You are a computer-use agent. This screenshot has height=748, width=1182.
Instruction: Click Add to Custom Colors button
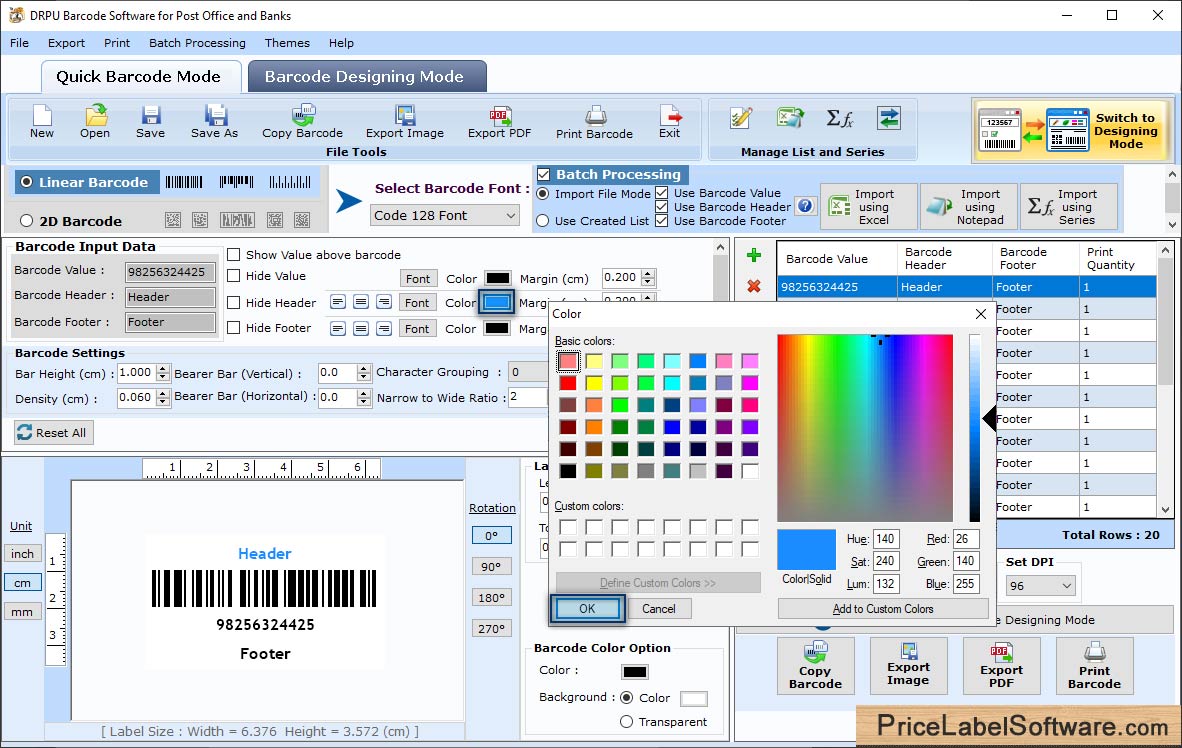click(882, 609)
